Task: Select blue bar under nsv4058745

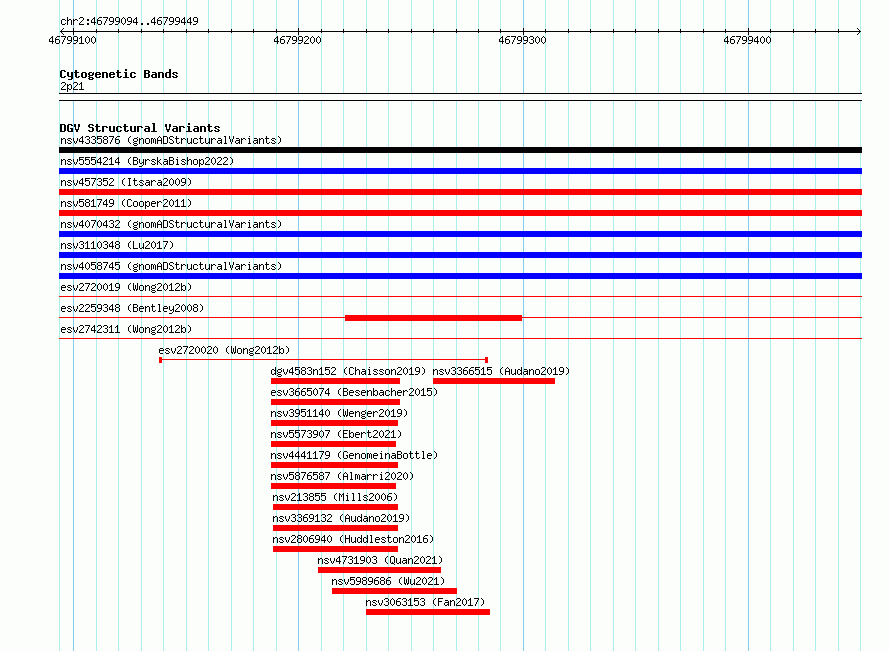Action: [x=460, y=276]
